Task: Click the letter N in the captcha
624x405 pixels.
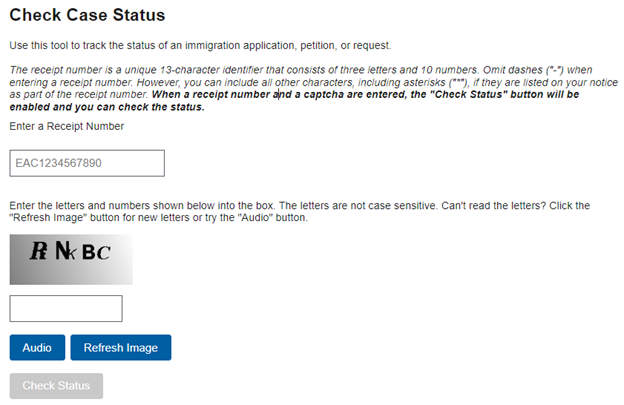Action: 62,251
